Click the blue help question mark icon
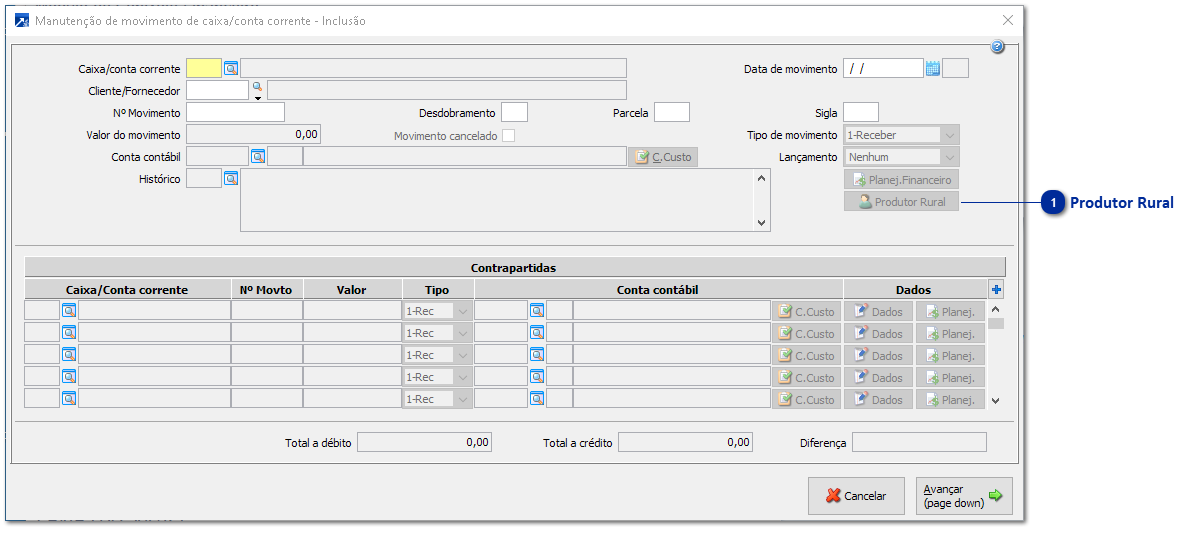This screenshot has width=1190, height=537. [997, 47]
